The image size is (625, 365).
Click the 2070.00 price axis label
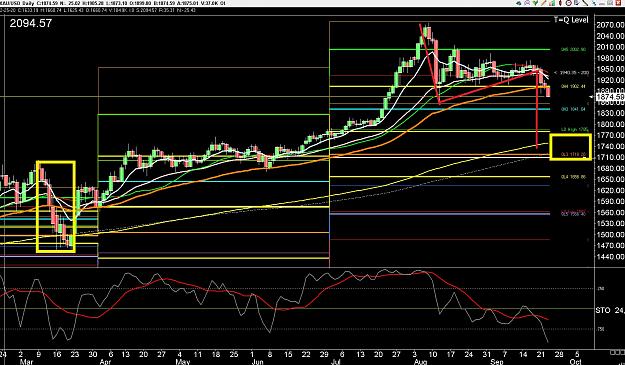(x=610, y=25)
